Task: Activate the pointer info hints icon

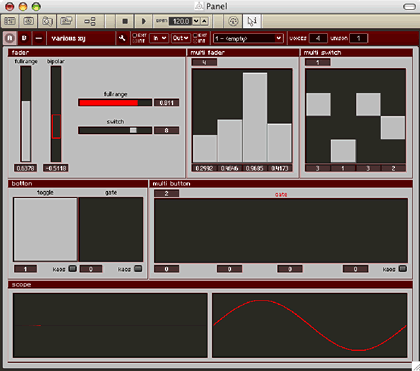Action: coord(252,21)
